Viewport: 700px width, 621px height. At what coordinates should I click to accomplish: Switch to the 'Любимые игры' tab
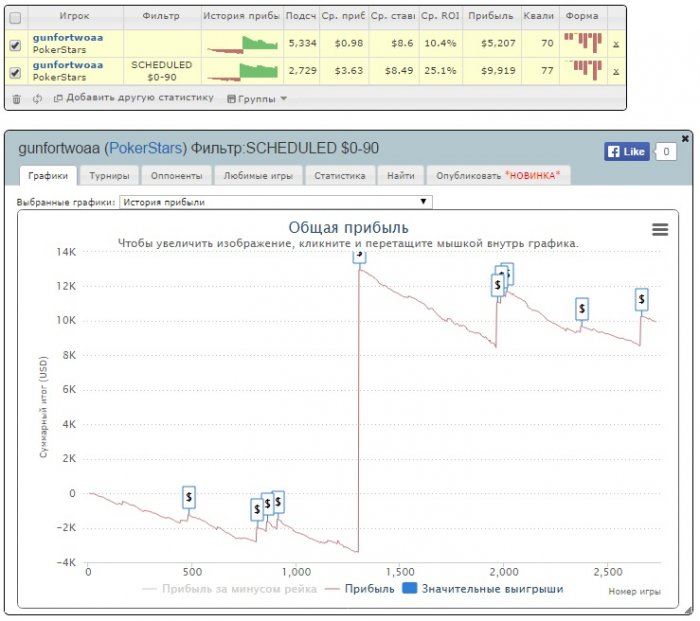pyautogui.click(x=258, y=175)
